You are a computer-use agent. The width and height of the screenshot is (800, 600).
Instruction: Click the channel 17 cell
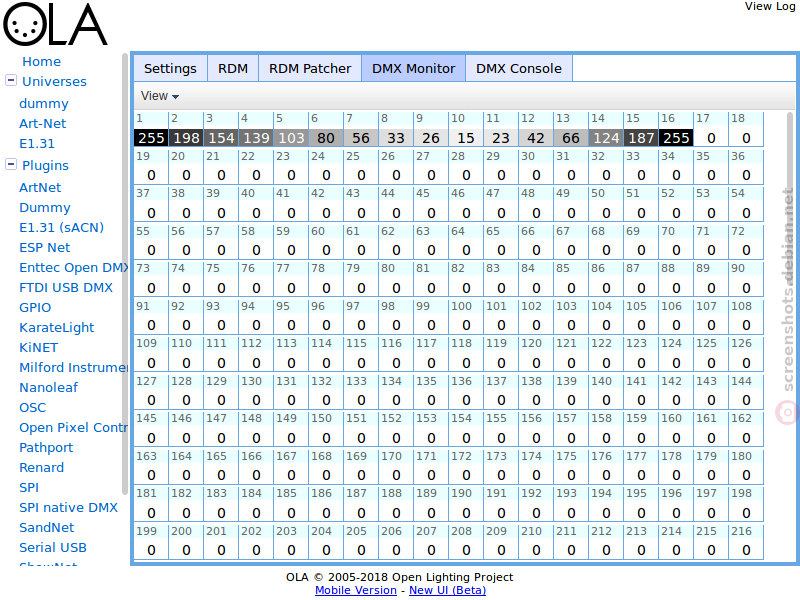pyautogui.click(x=711, y=129)
